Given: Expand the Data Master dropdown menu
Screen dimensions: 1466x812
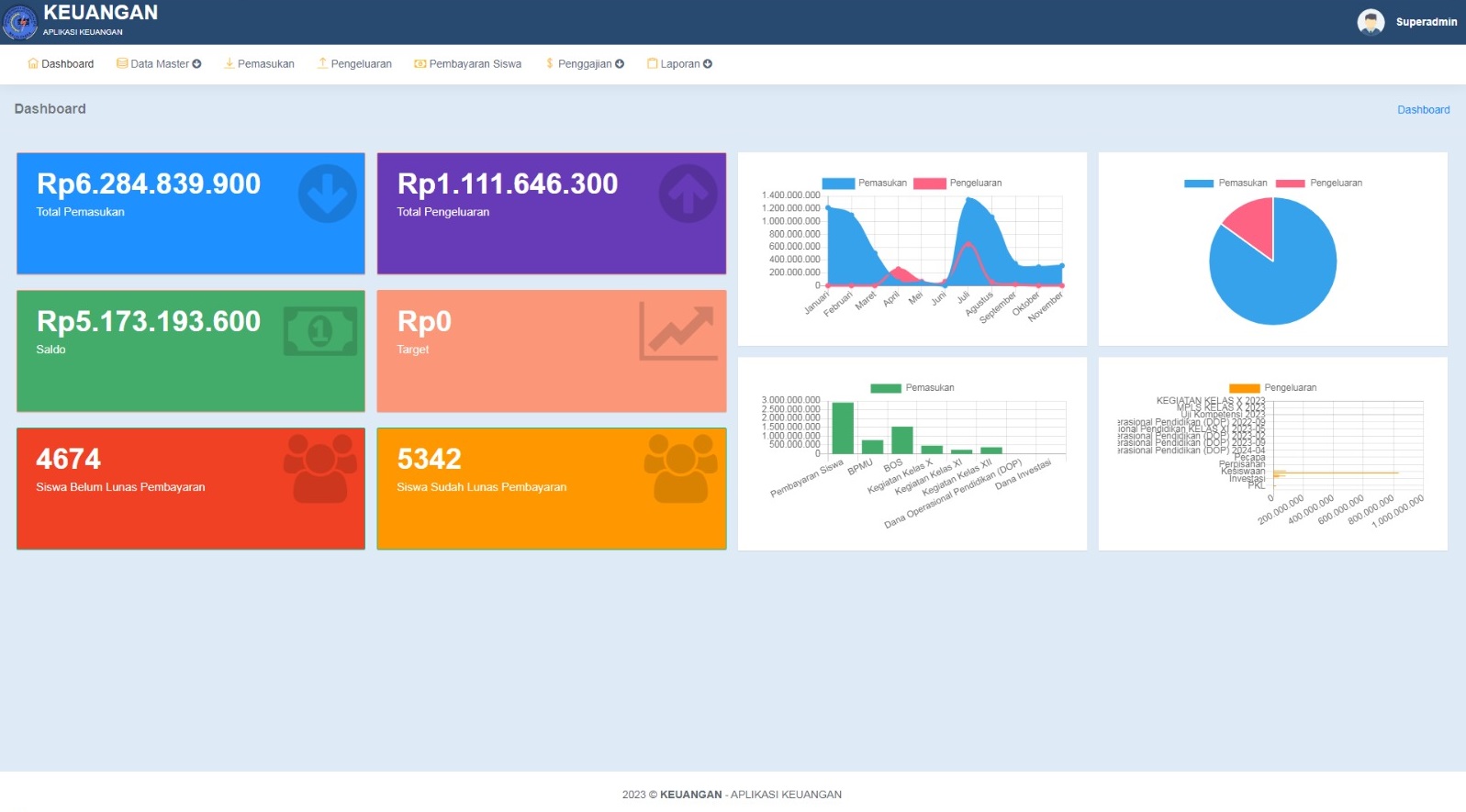Looking at the screenshot, I should pos(159,64).
